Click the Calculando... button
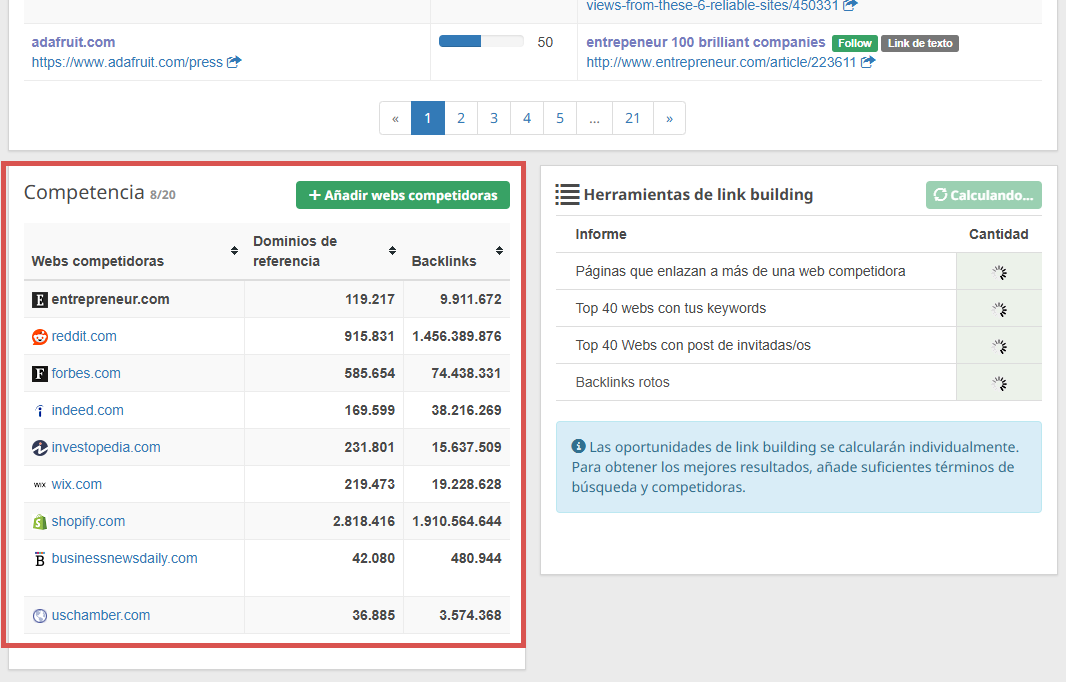The width and height of the screenshot is (1066, 682). [984, 195]
